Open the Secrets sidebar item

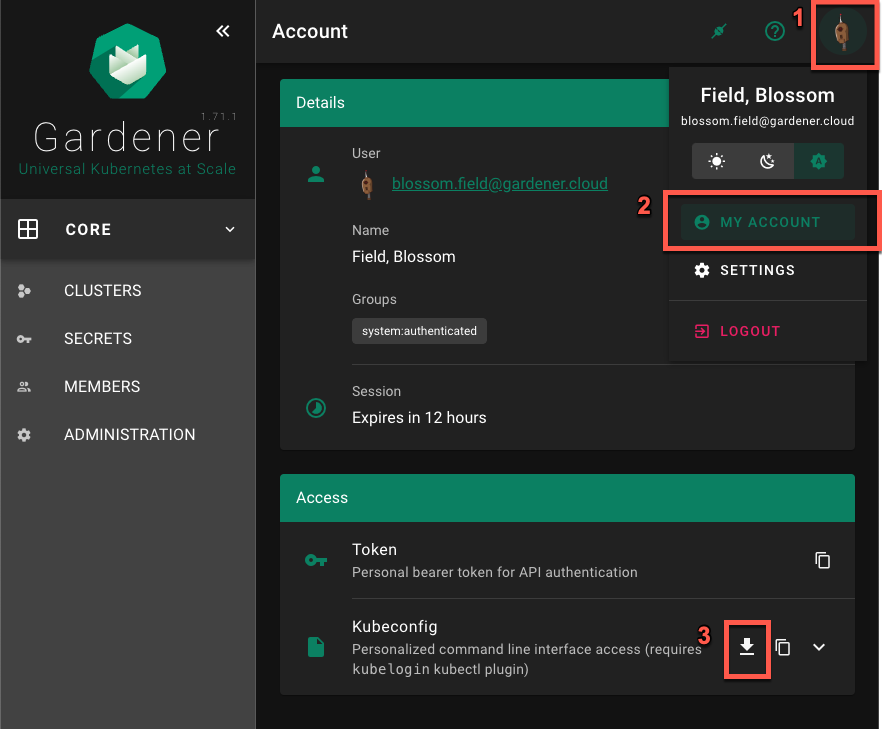click(x=97, y=339)
